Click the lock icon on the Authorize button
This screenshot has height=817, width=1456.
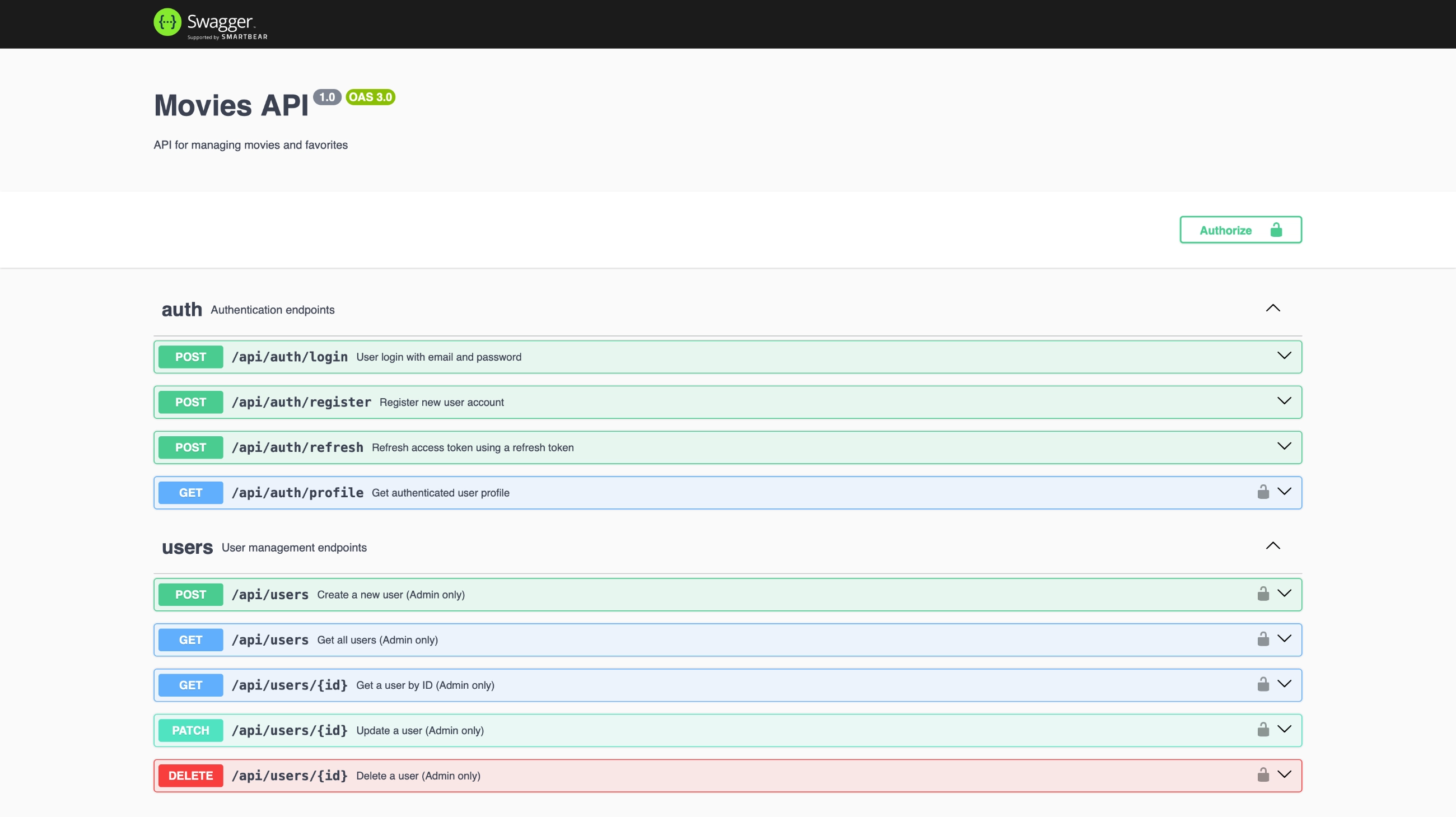coord(1277,230)
